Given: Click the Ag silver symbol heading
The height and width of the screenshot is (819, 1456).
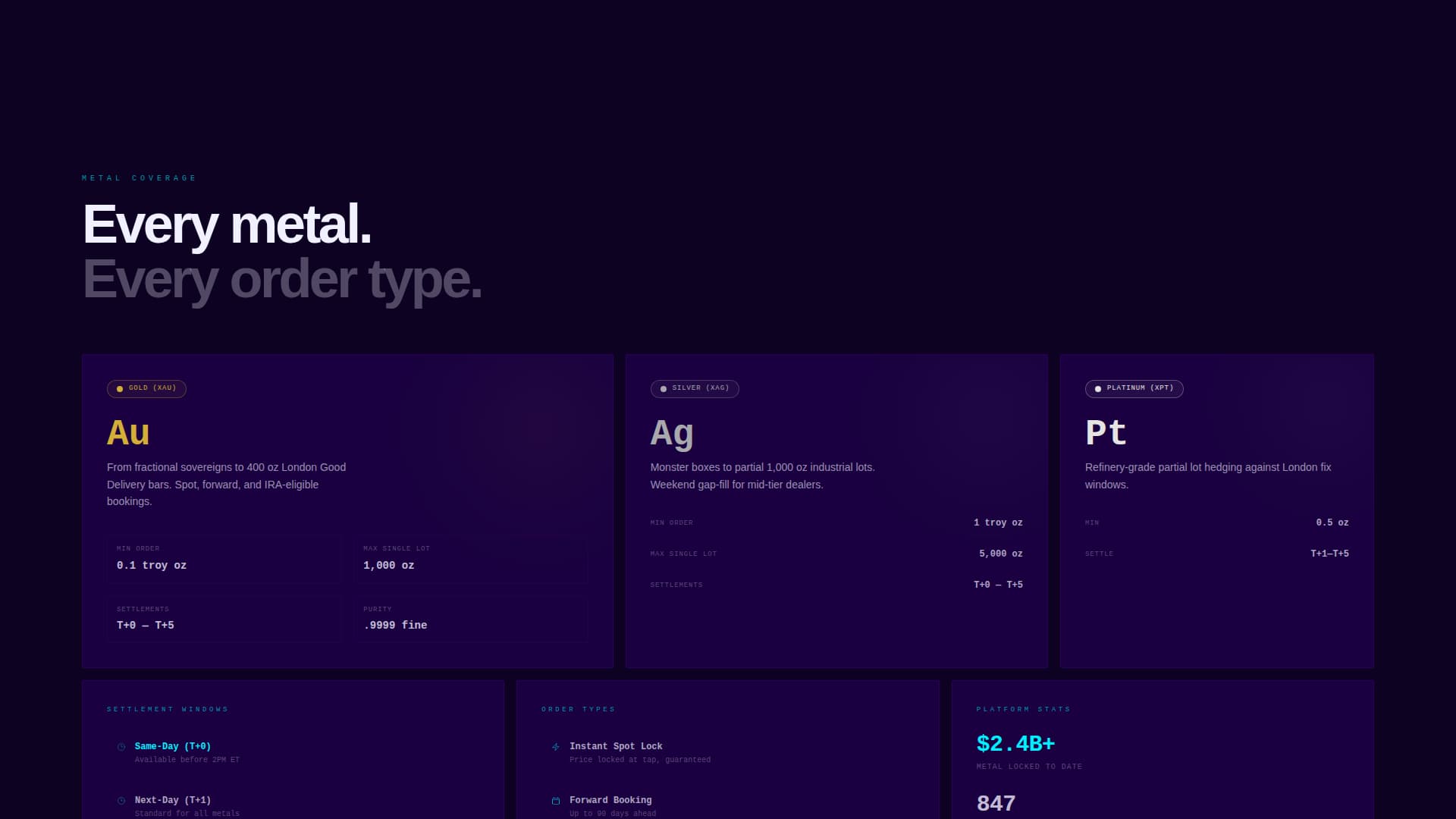Looking at the screenshot, I should point(672,434).
